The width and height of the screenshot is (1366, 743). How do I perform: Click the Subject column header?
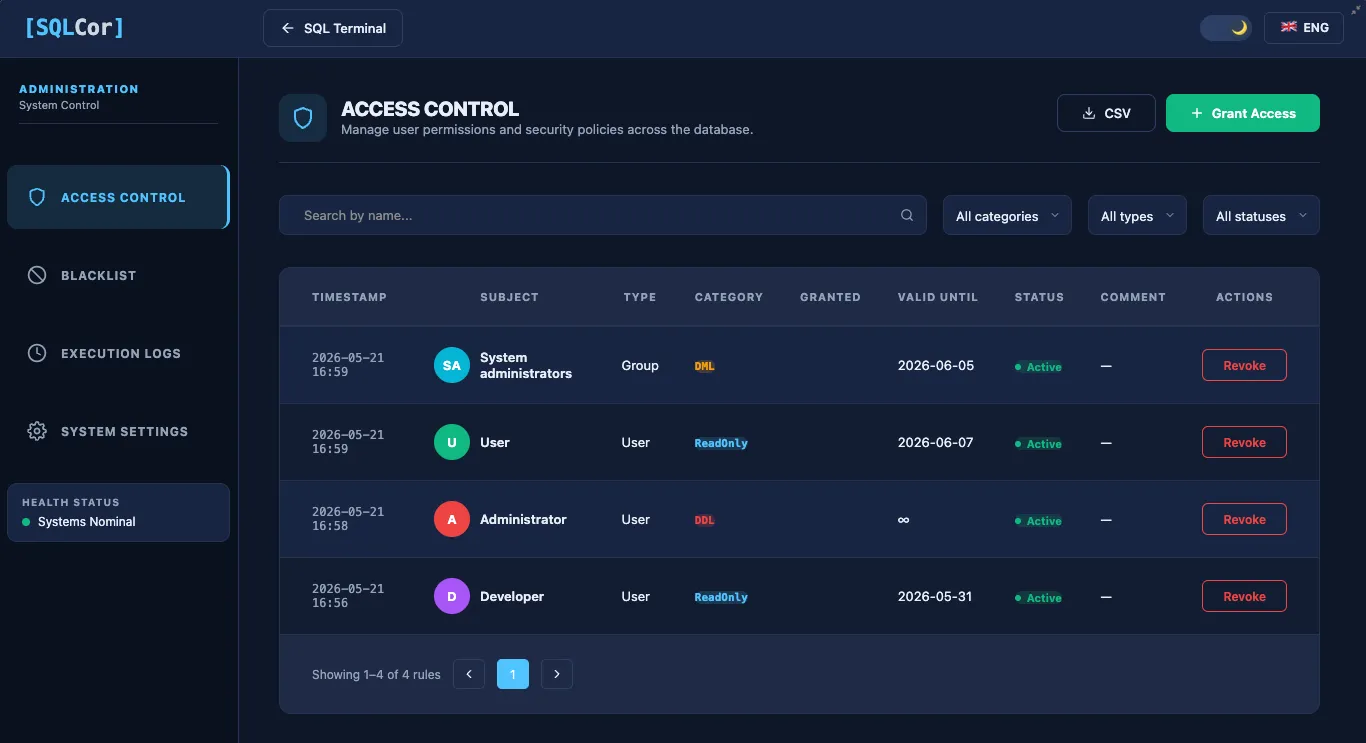pyautogui.click(x=509, y=297)
